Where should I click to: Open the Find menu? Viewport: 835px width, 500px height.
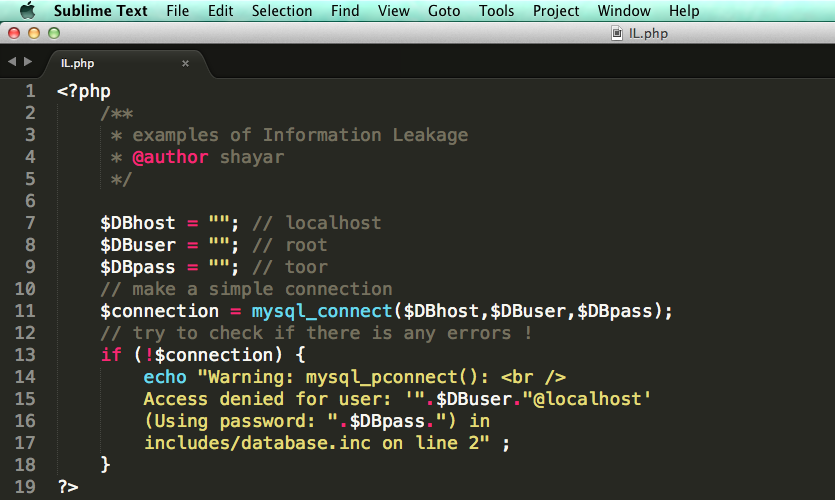click(x=345, y=11)
